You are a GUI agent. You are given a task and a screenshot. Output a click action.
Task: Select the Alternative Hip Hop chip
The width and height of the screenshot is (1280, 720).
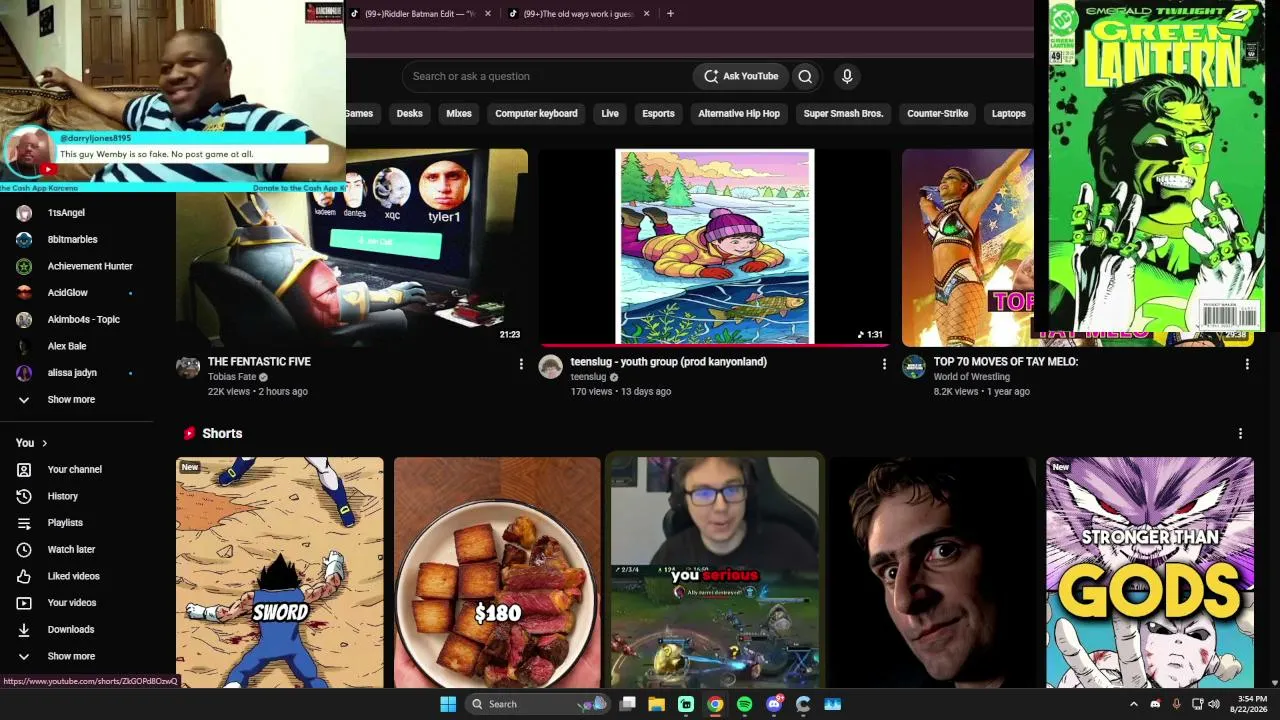pyautogui.click(x=739, y=114)
